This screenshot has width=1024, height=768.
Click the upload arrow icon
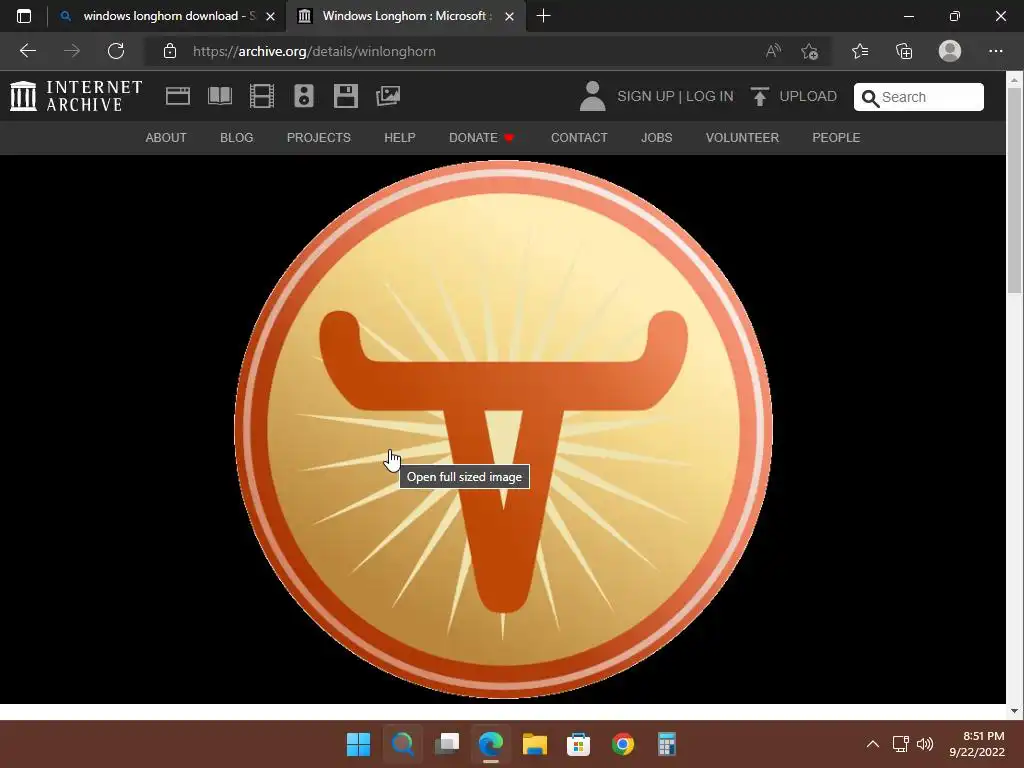click(x=760, y=97)
